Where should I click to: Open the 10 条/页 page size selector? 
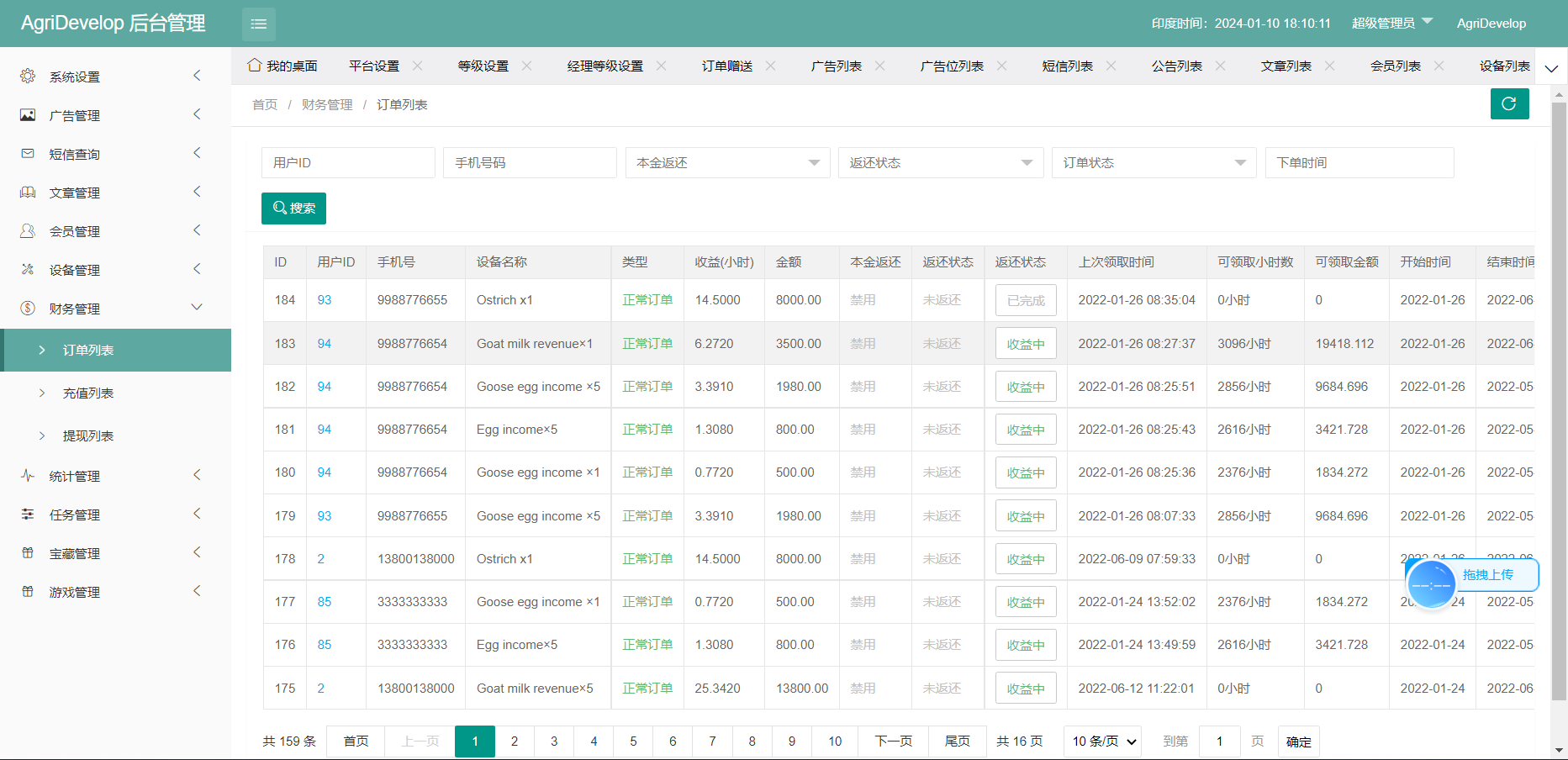pyautogui.click(x=1102, y=742)
